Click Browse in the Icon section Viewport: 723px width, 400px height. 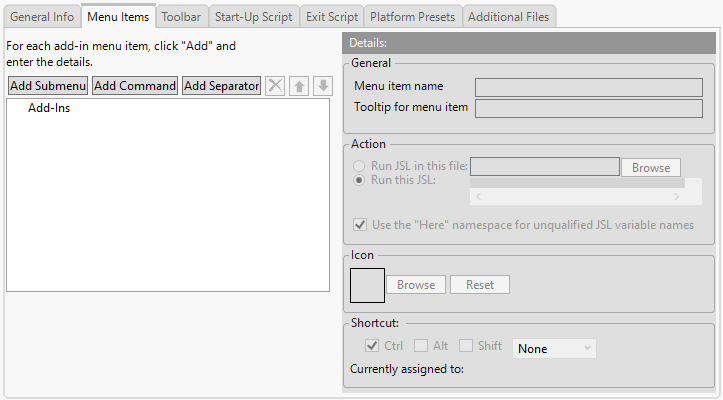coord(416,285)
